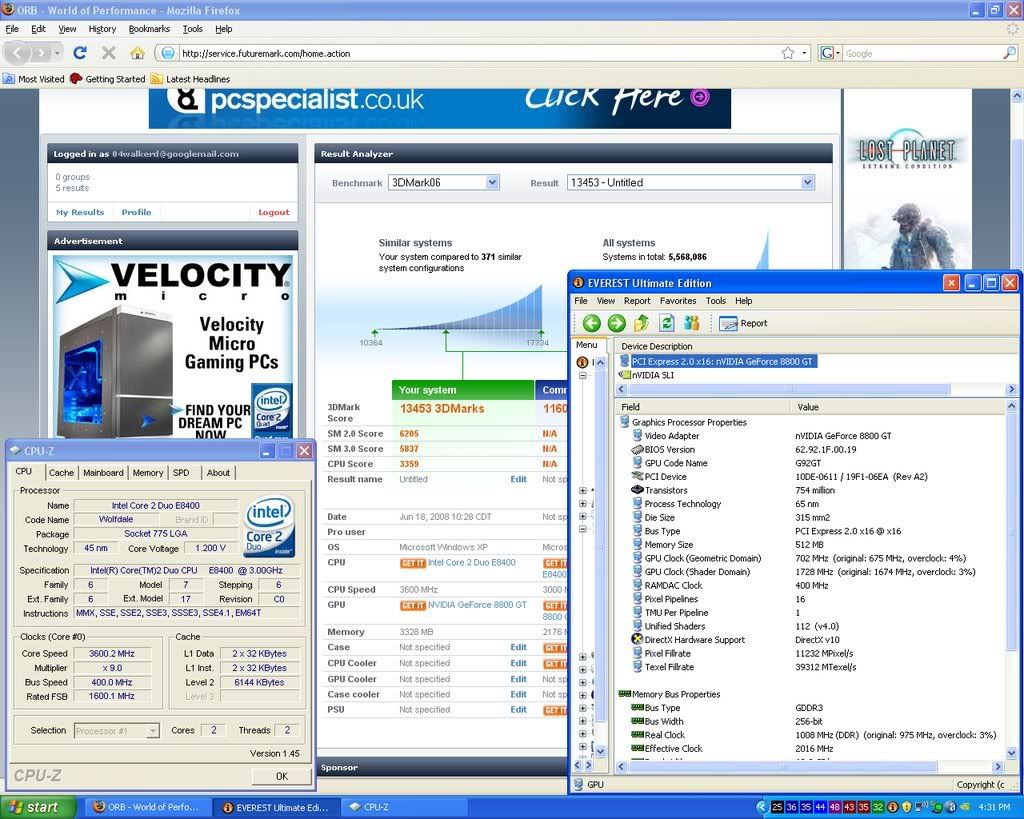This screenshot has height=819, width=1024.
Task: Click Edit link in the PSU row
Action: click(519, 709)
